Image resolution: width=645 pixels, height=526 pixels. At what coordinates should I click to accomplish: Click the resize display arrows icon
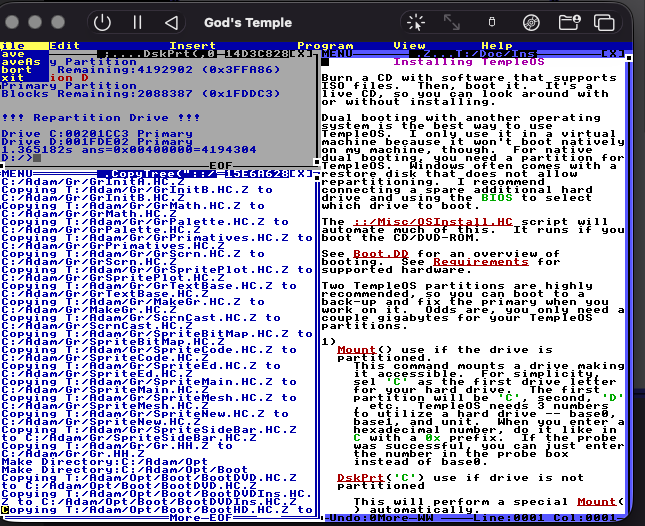tap(452, 22)
